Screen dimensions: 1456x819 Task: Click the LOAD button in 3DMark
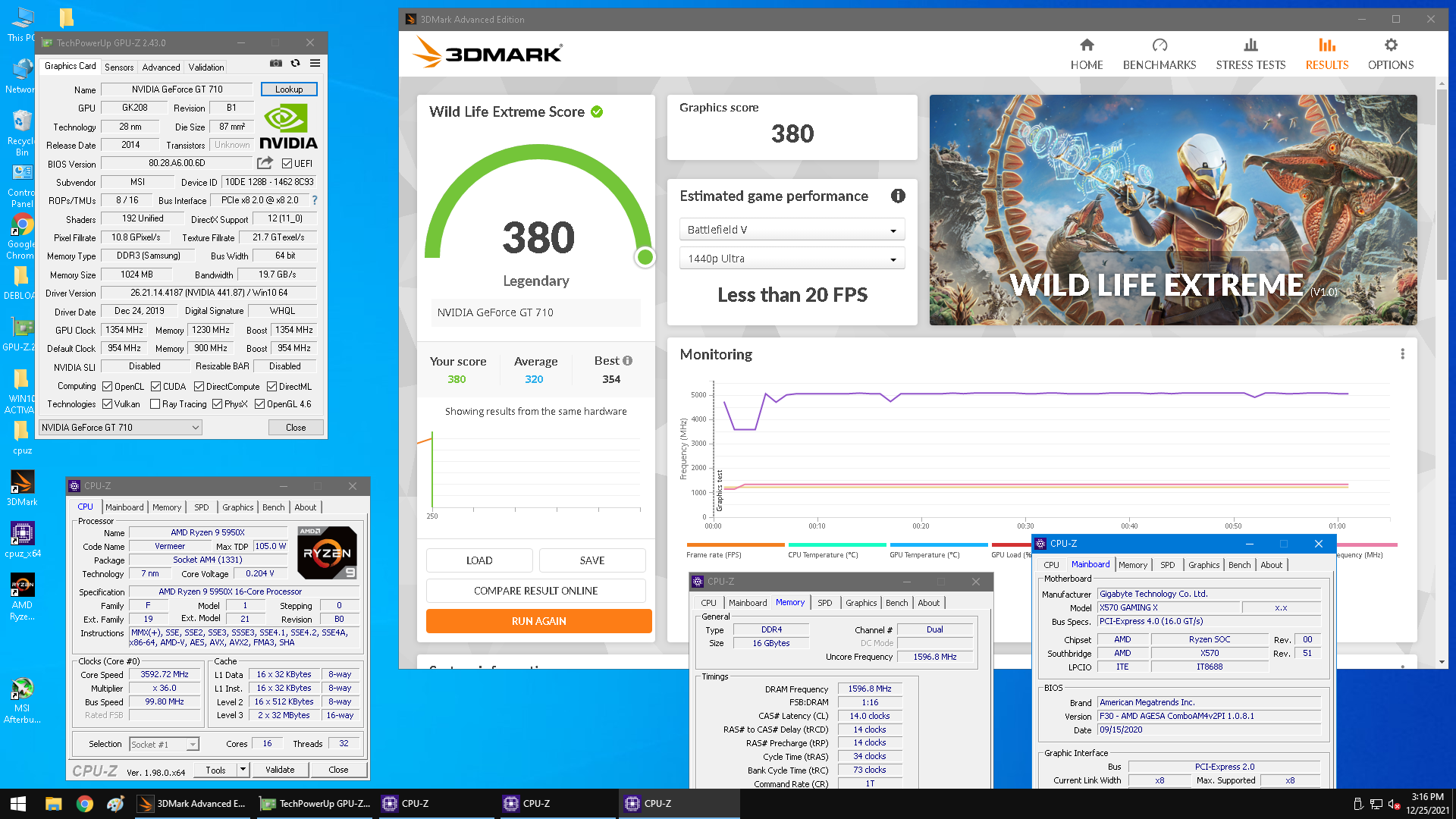(479, 560)
